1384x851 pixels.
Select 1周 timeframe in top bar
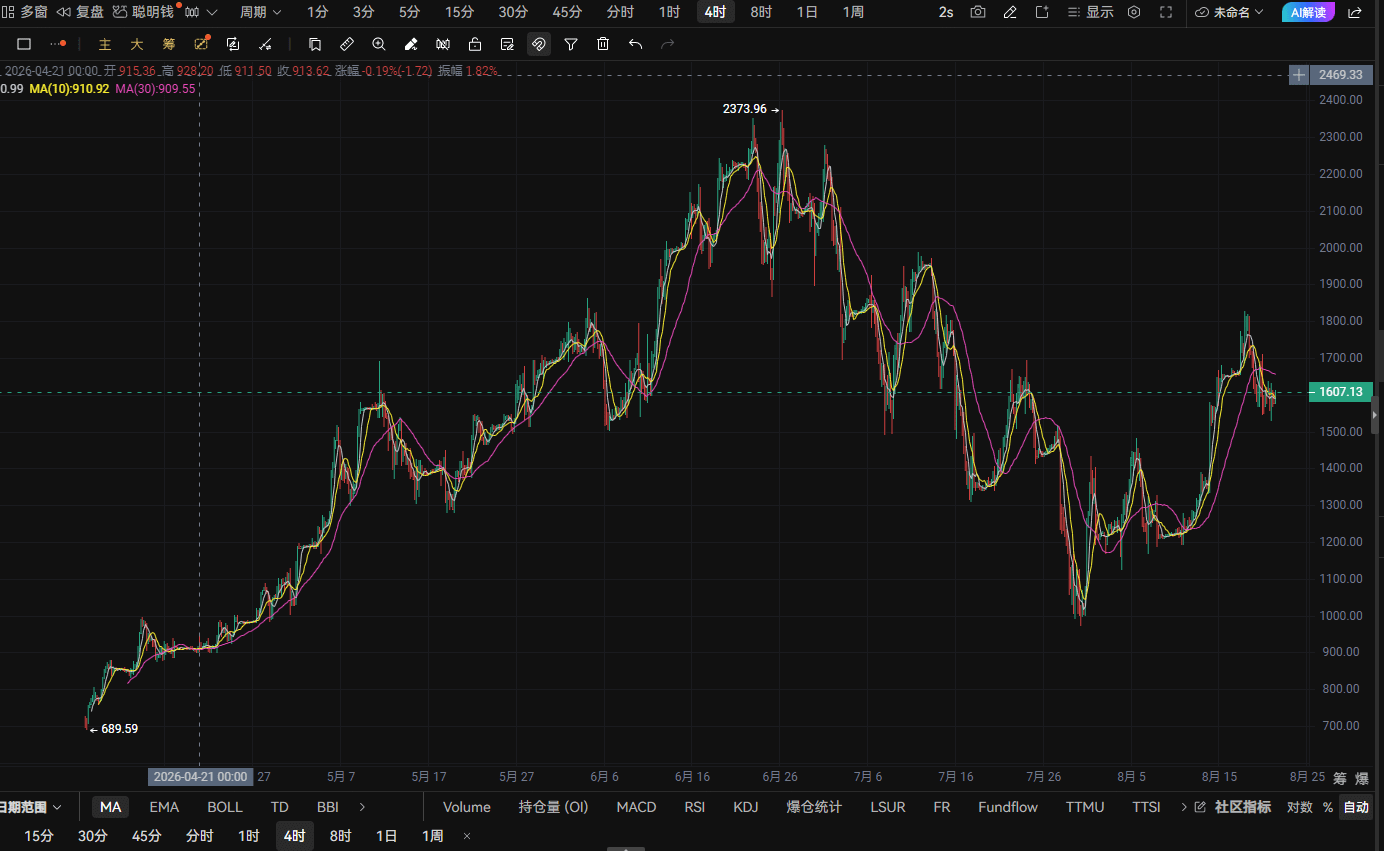pyautogui.click(x=853, y=12)
